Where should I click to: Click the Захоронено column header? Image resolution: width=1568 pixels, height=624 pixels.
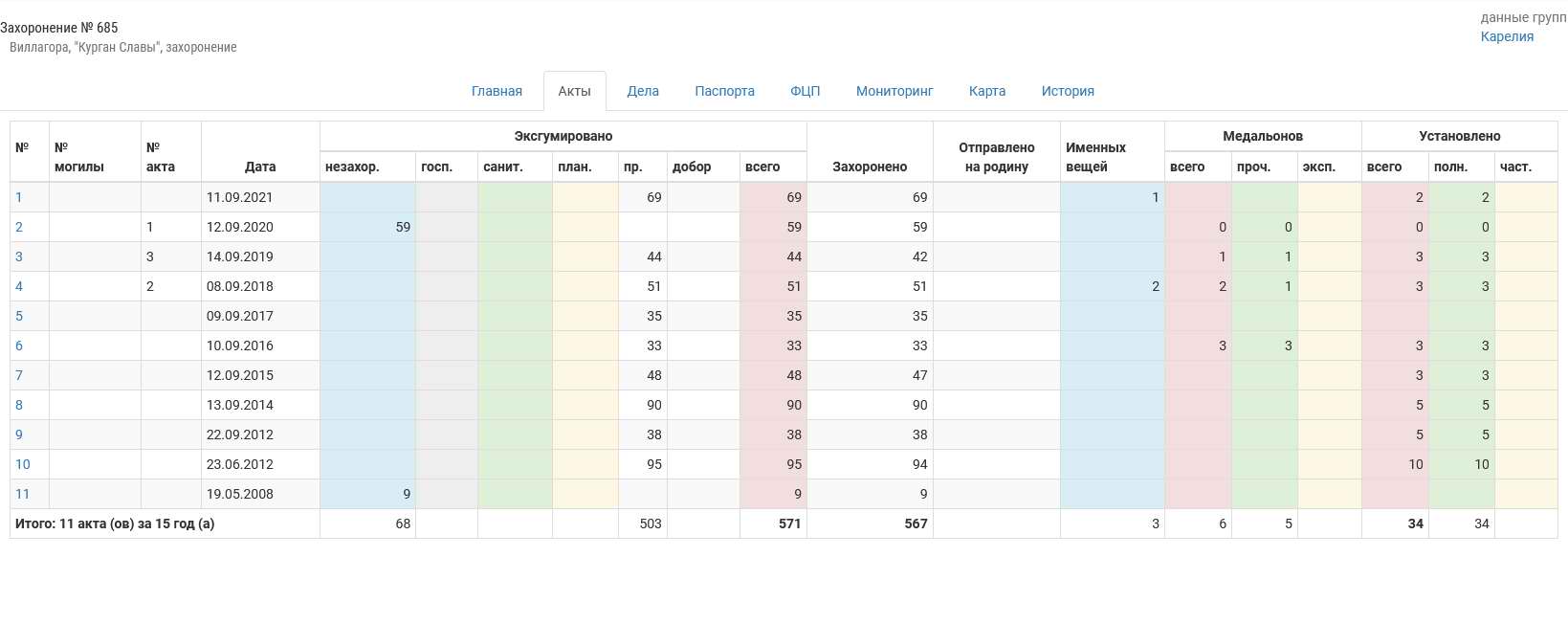click(x=870, y=167)
